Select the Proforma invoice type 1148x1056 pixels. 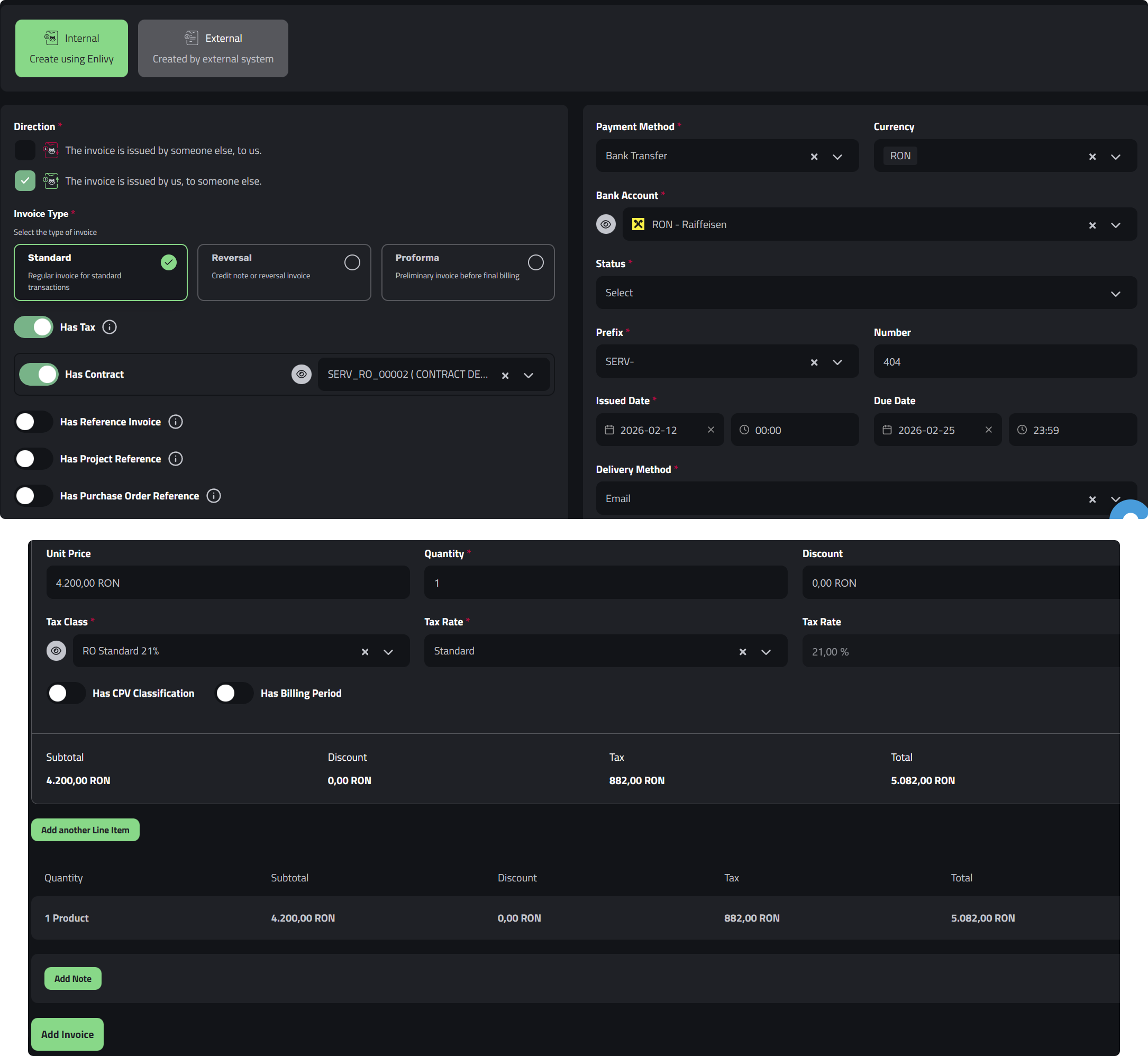tap(468, 272)
